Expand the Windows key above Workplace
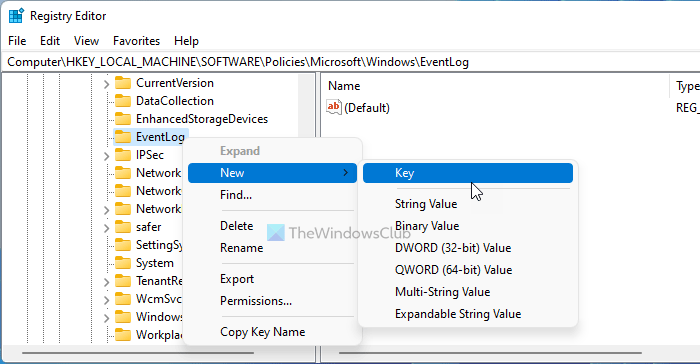This screenshot has width=700, height=364. click(x=106, y=318)
